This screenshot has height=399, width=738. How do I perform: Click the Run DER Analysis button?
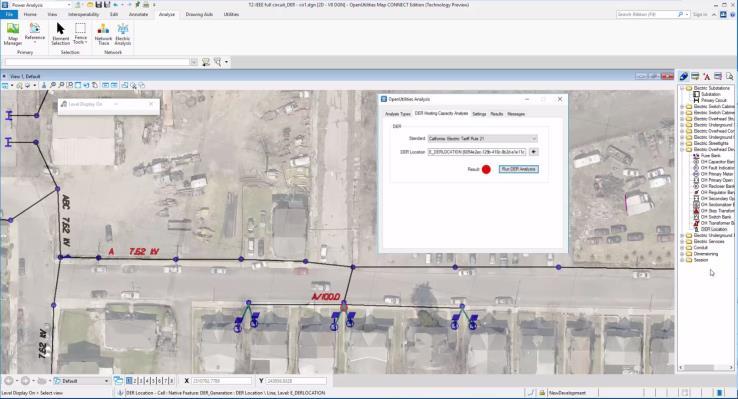pyautogui.click(x=519, y=169)
